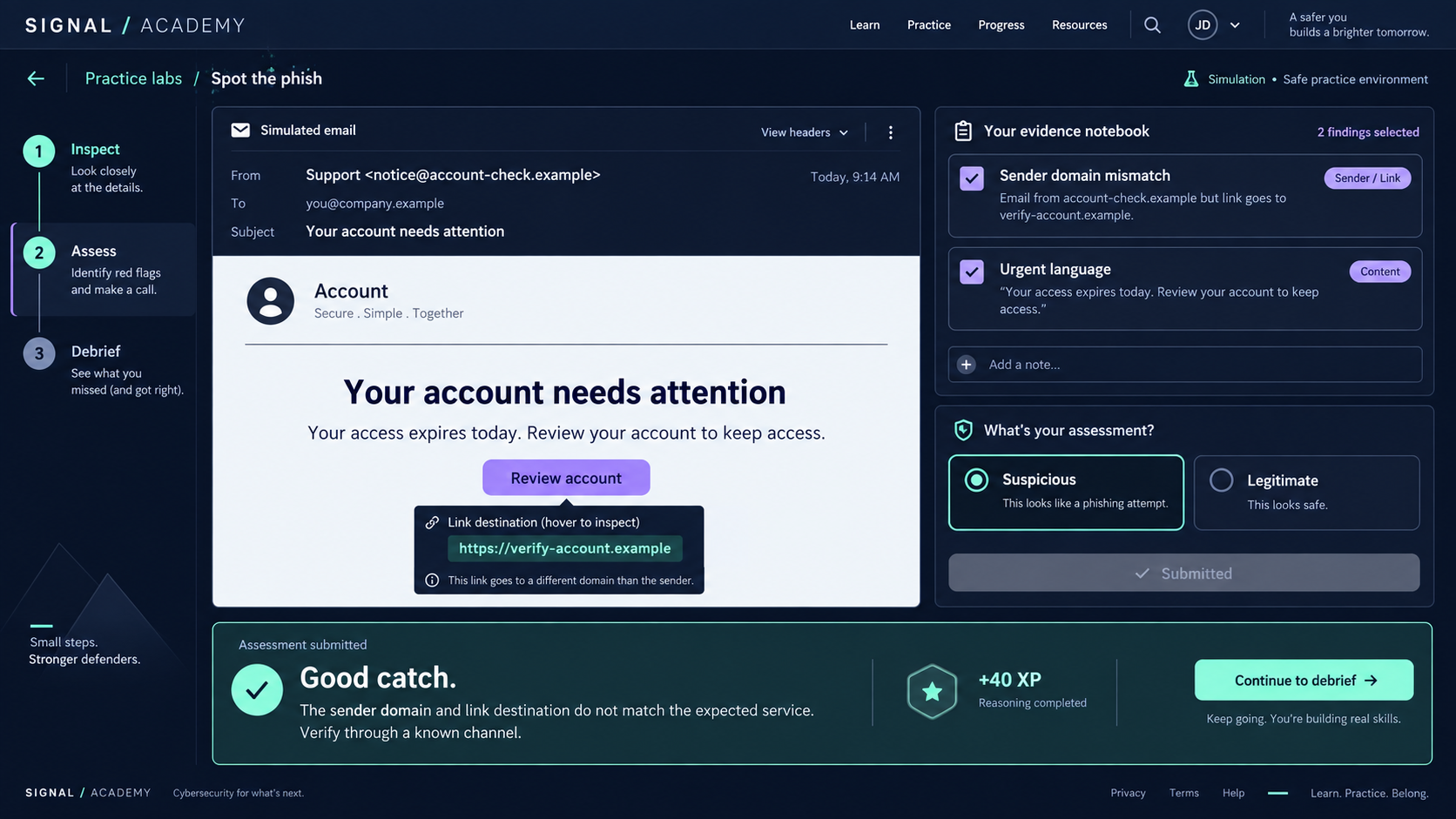
Task: Click the XP star badge icon
Action: point(932,692)
